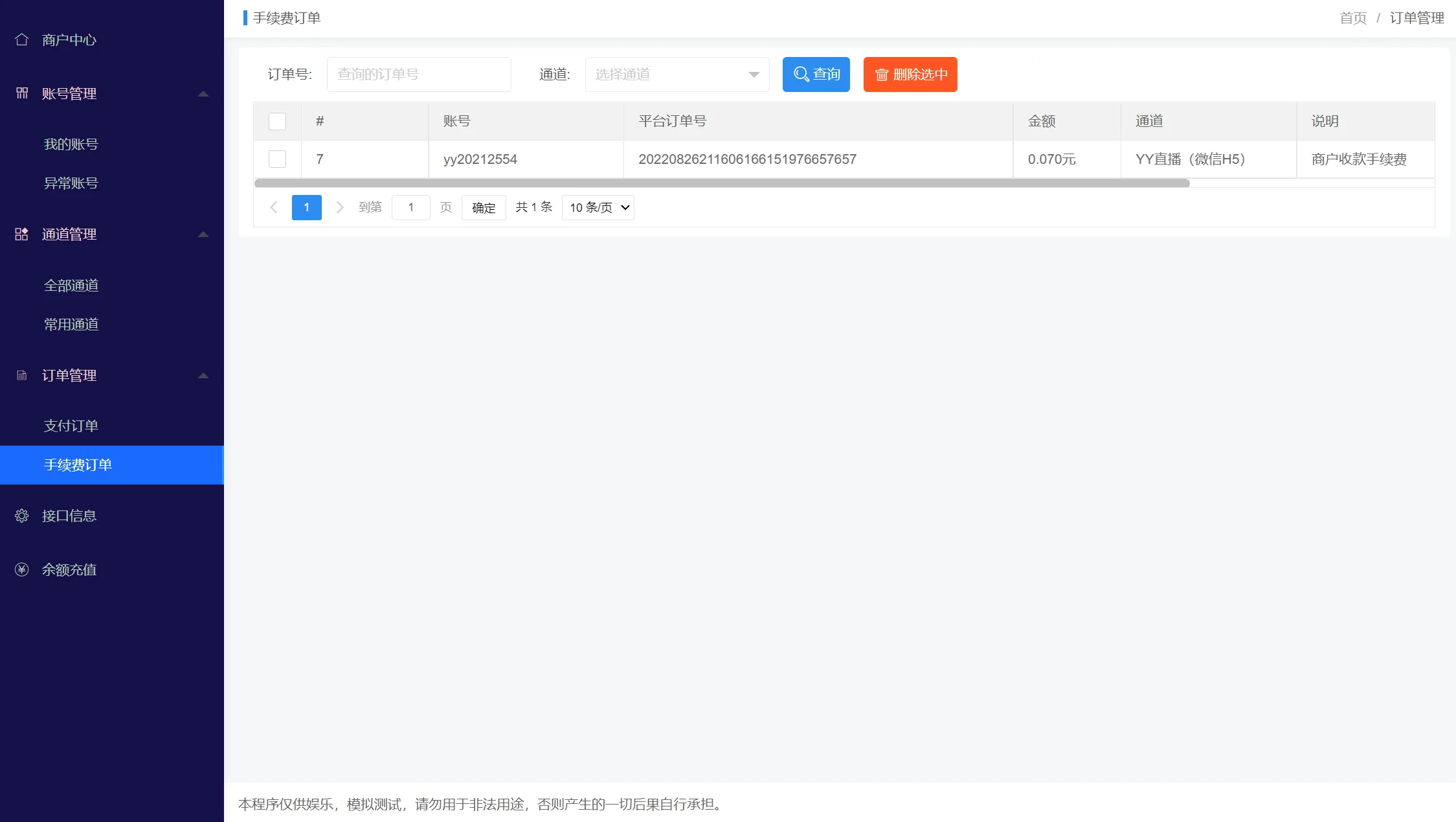Viewport: 1456px width, 822px height.
Task: Open the 10 条/页 page size dropdown
Action: pyautogui.click(x=598, y=207)
